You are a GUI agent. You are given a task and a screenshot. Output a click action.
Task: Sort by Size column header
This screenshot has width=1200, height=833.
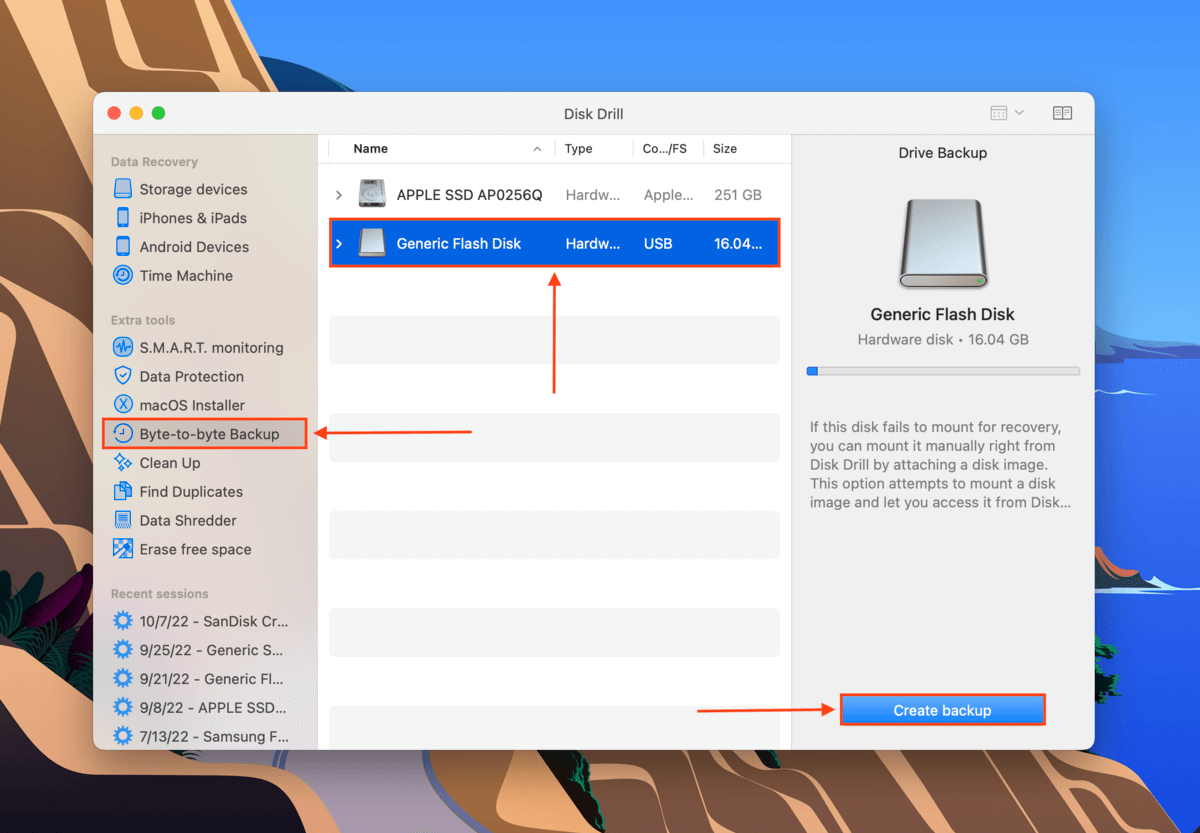[x=725, y=149]
